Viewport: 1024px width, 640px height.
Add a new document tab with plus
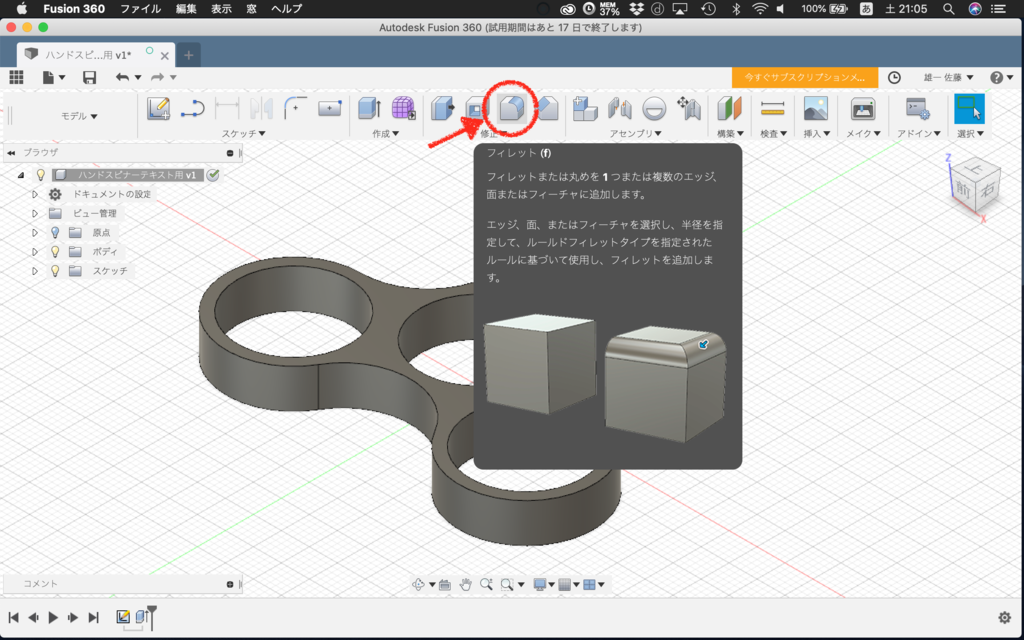click(x=189, y=56)
